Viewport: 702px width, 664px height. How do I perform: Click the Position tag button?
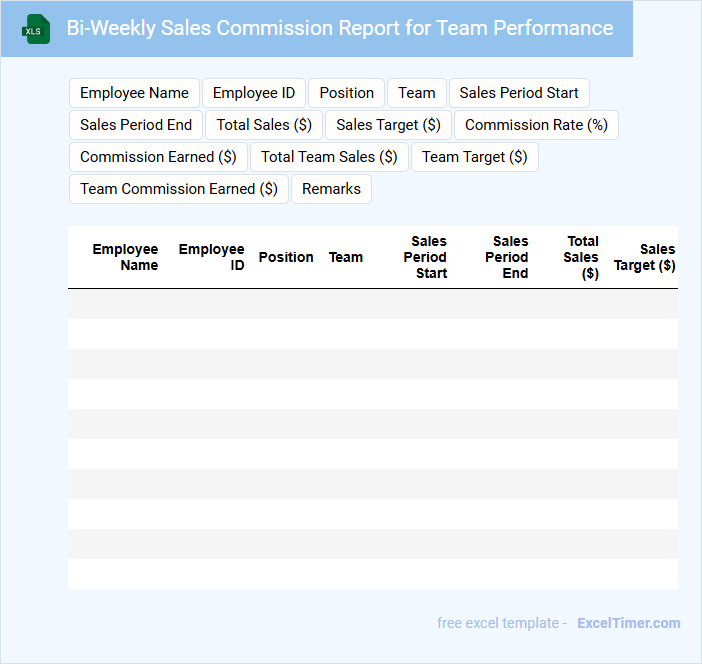pyautogui.click(x=346, y=93)
